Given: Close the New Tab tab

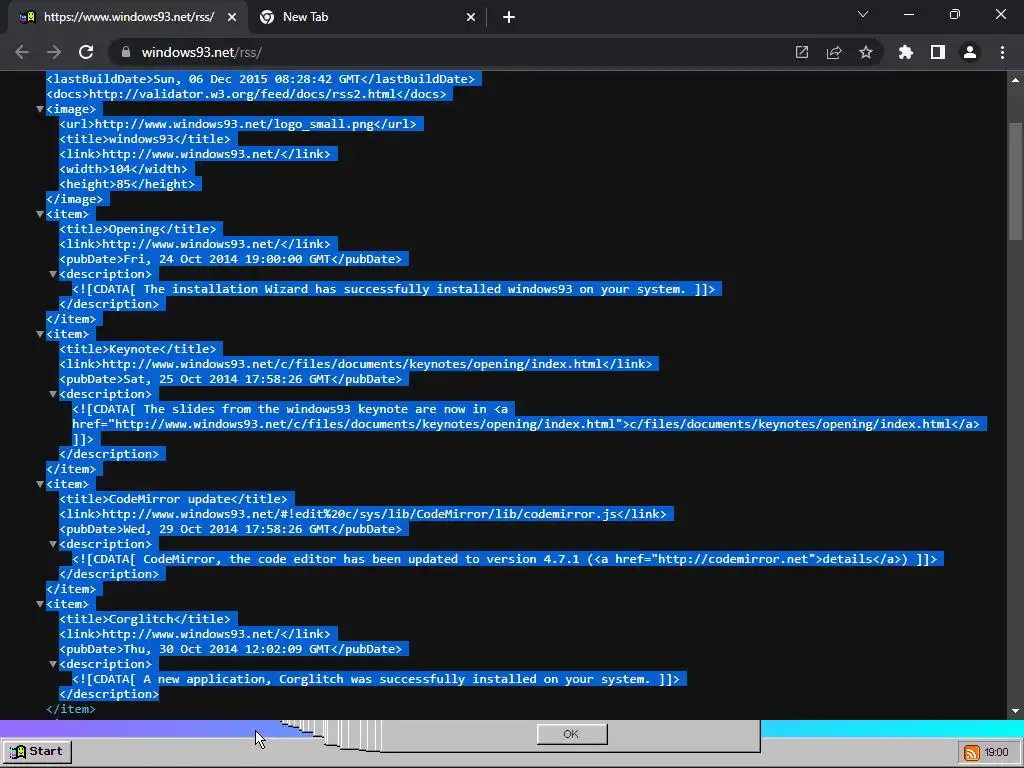Looking at the screenshot, I should pyautogui.click(x=471, y=17).
